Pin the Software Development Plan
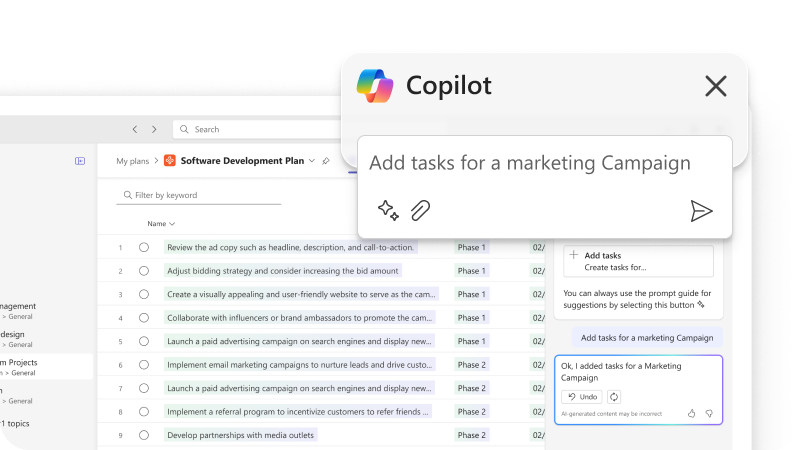Viewport: 800px width, 450px height. 326,161
